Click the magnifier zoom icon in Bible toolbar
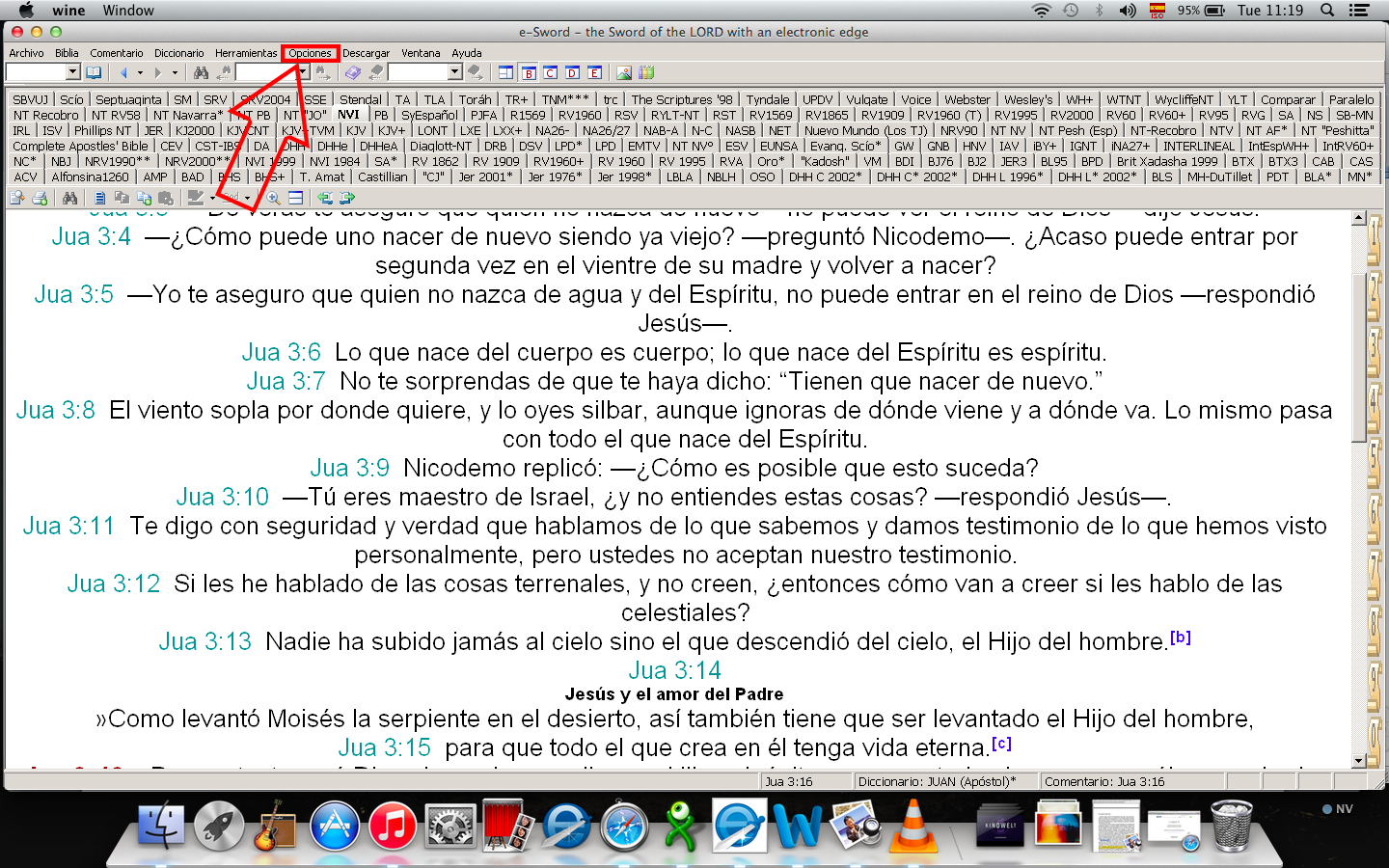The image size is (1389, 868). [x=273, y=198]
